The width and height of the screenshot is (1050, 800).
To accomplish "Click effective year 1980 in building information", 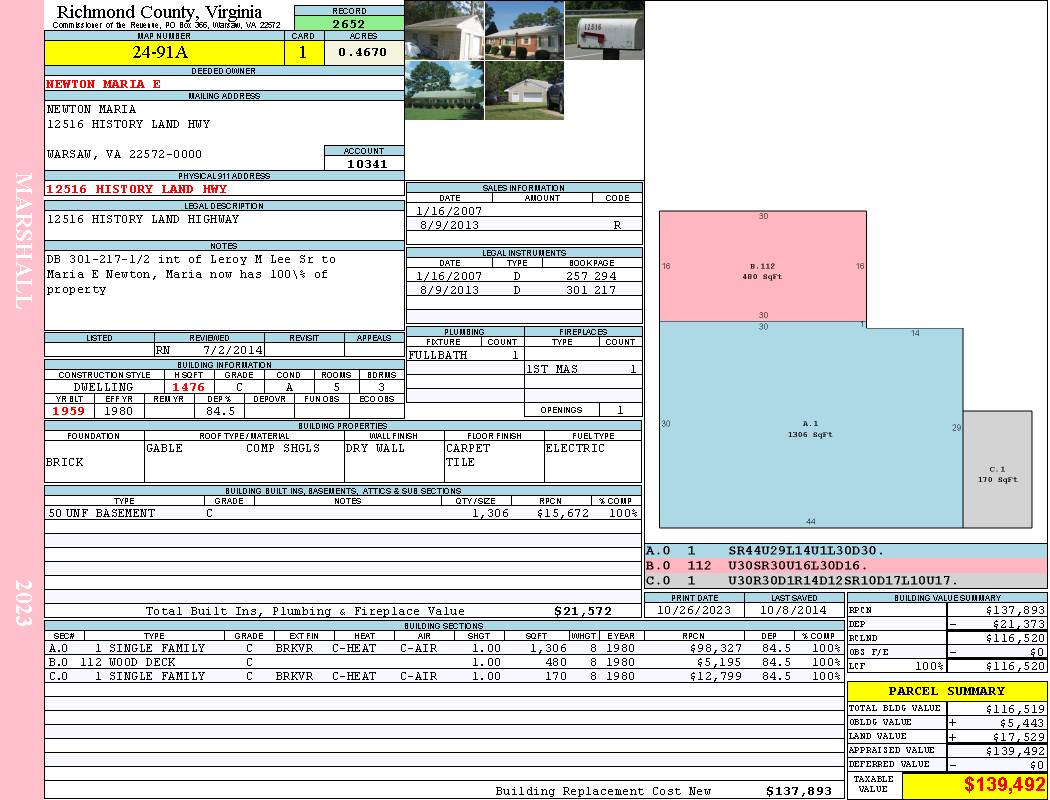I will pyautogui.click(x=119, y=411).
